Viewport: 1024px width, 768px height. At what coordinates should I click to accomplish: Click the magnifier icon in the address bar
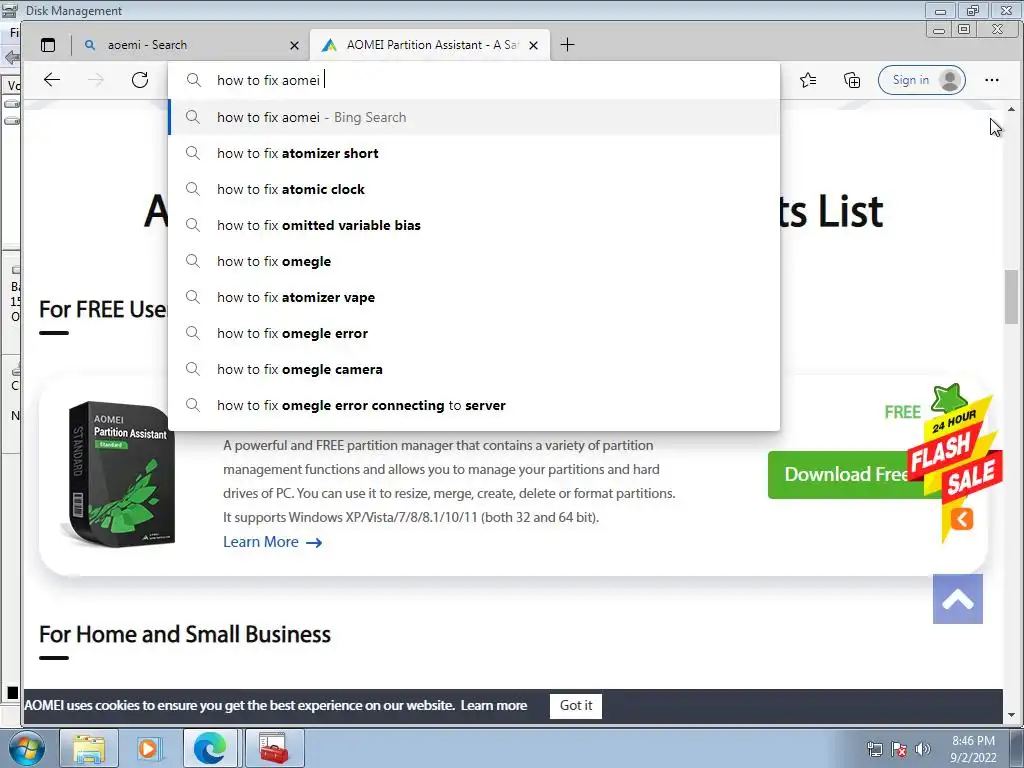pyautogui.click(x=193, y=80)
